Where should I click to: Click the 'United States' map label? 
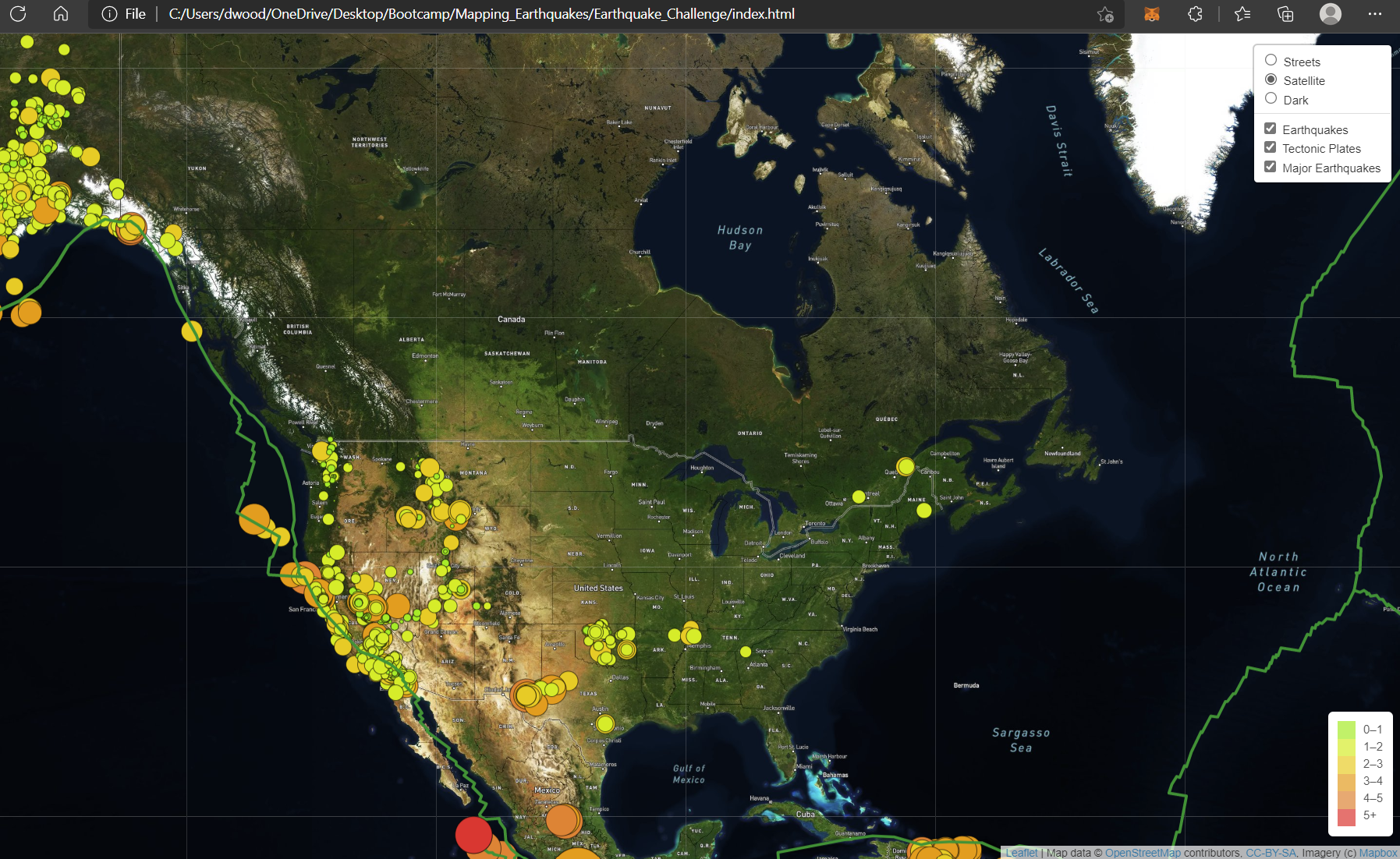[598, 588]
